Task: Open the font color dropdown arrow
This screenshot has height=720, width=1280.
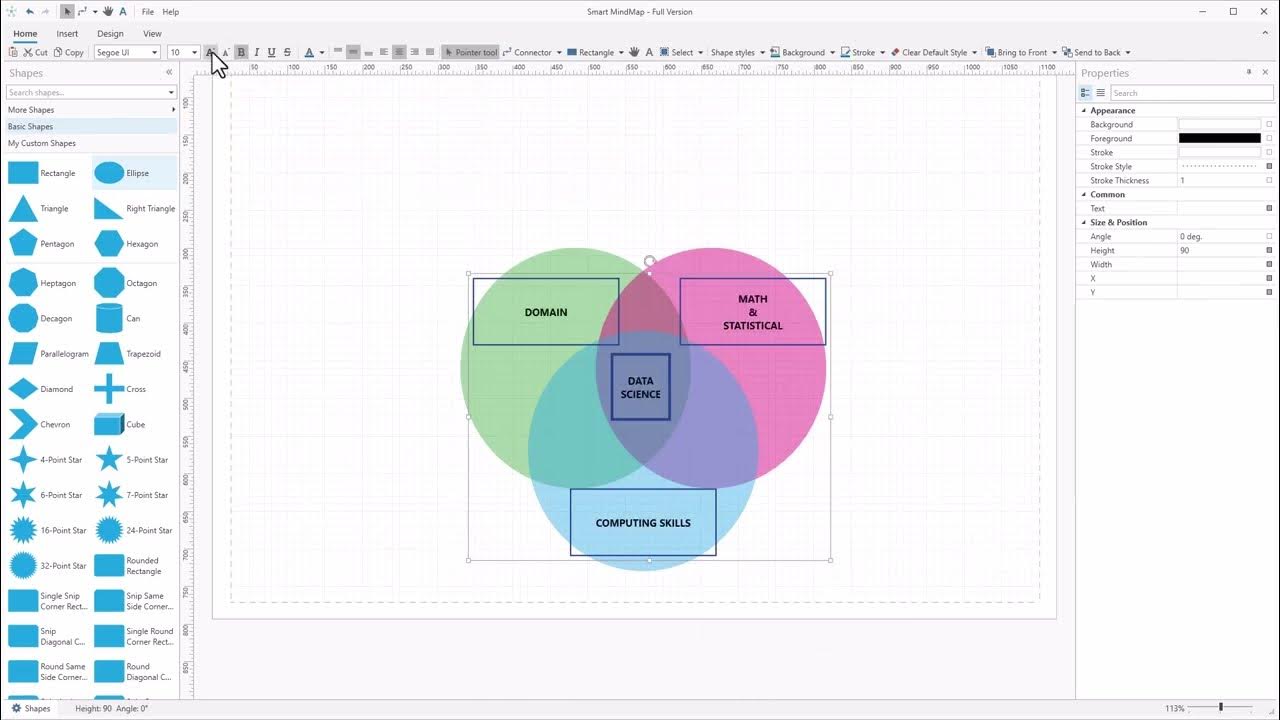Action: 322,52
